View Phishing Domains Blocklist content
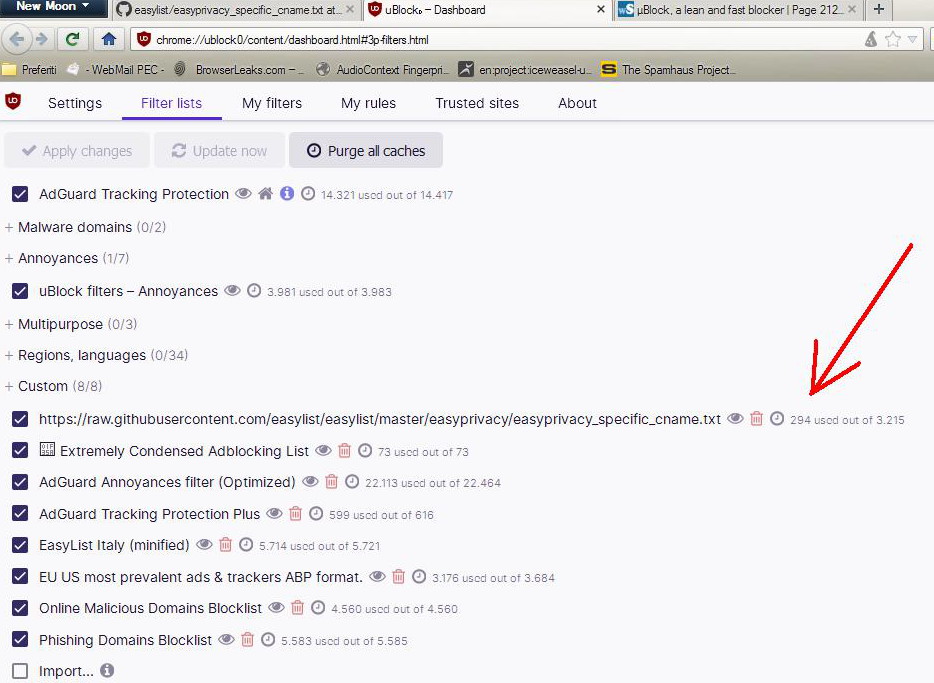This screenshot has width=934, height=683. coord(226,640)
